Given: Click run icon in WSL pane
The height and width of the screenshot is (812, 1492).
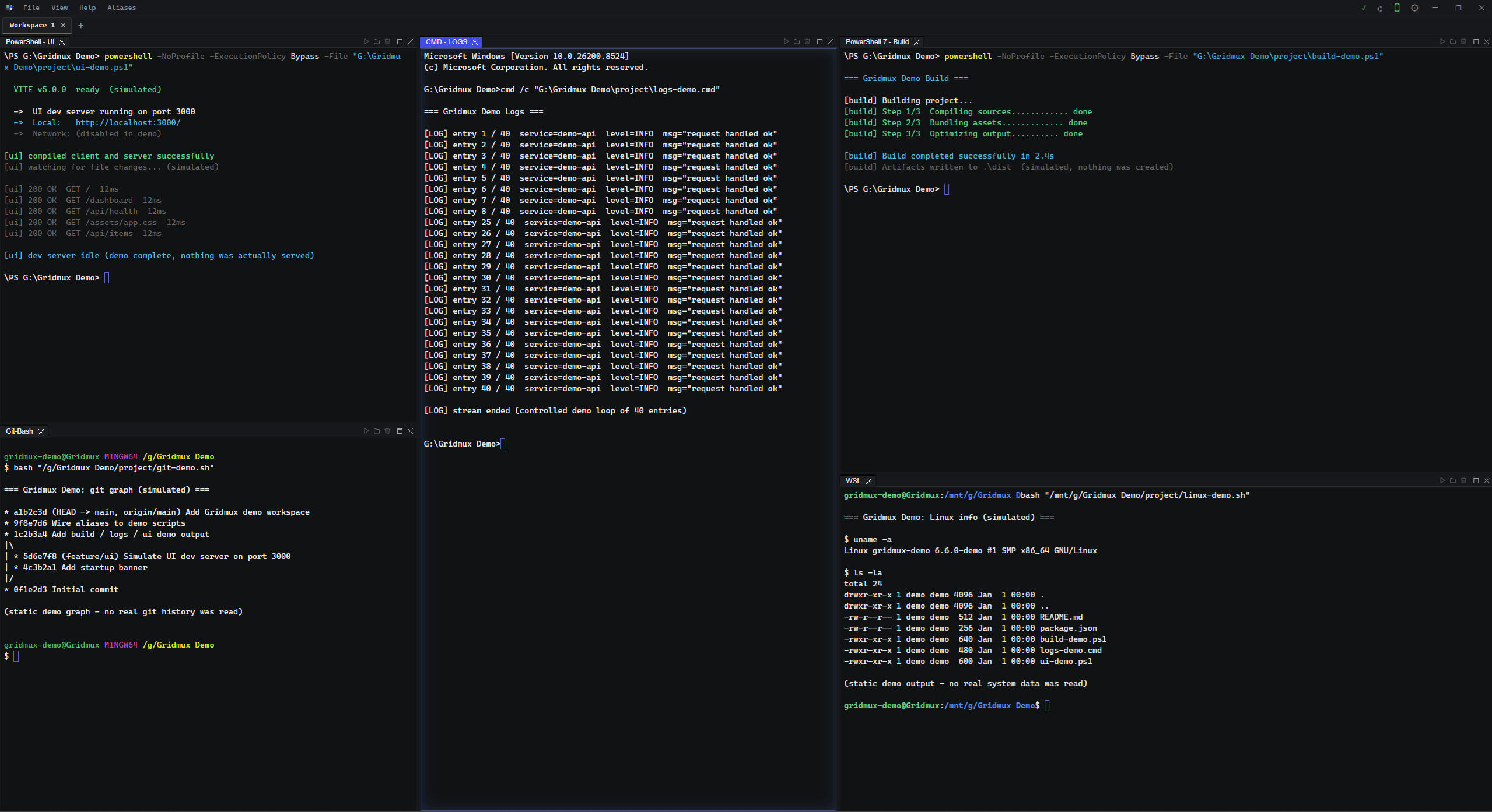Looking at the screenshot, I should coord(1442,481).
